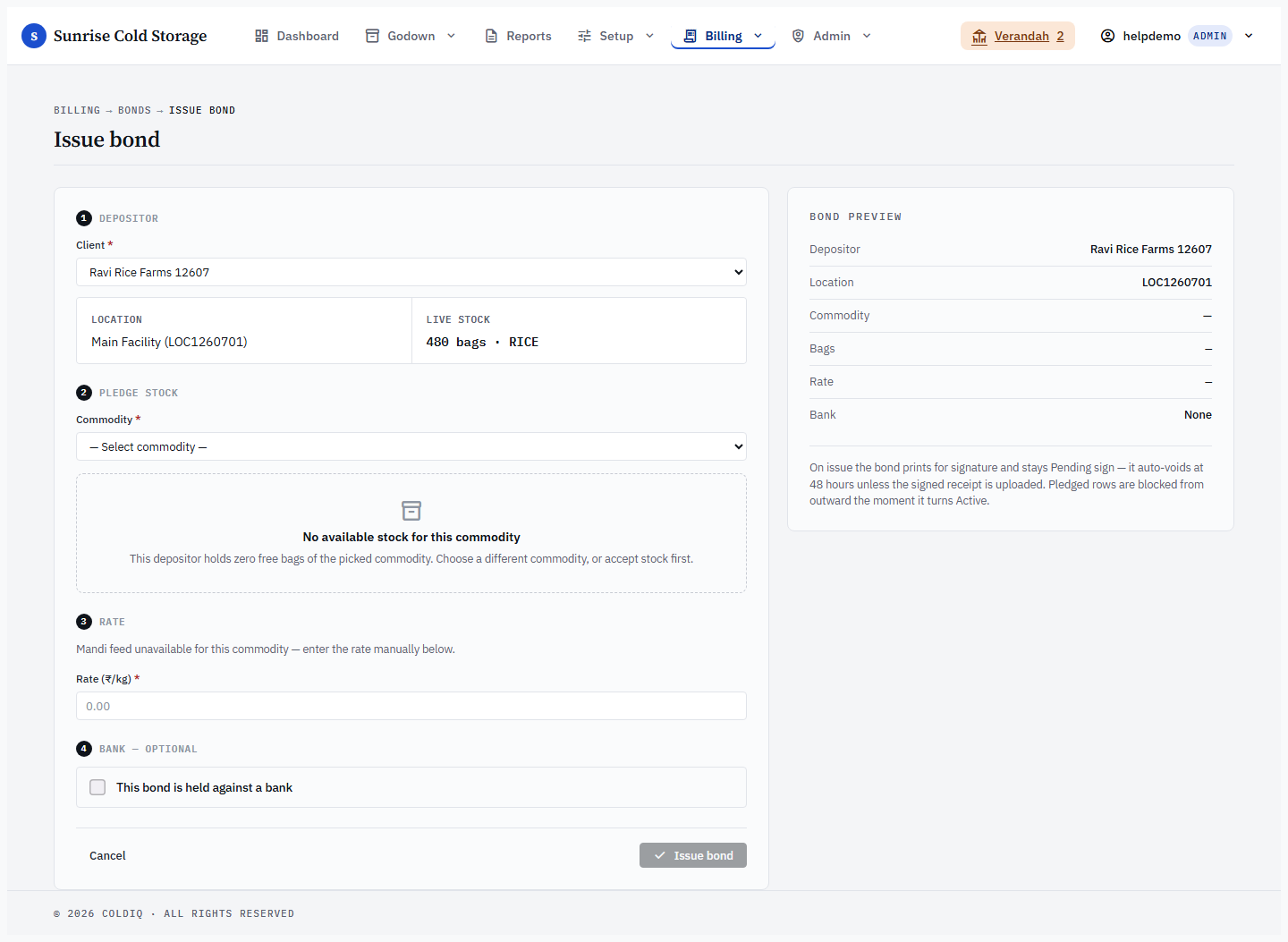Click the preview 'Commodity' row label

(839, 315)
